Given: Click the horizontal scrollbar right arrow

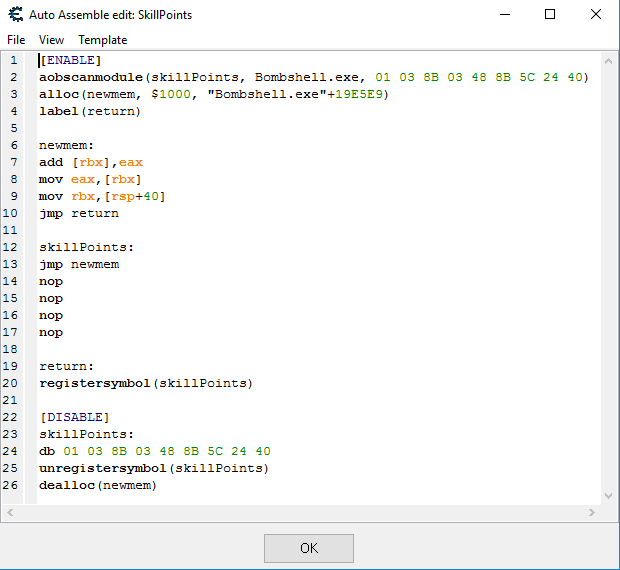Looking at the screenshot, I should pos(594,513).
